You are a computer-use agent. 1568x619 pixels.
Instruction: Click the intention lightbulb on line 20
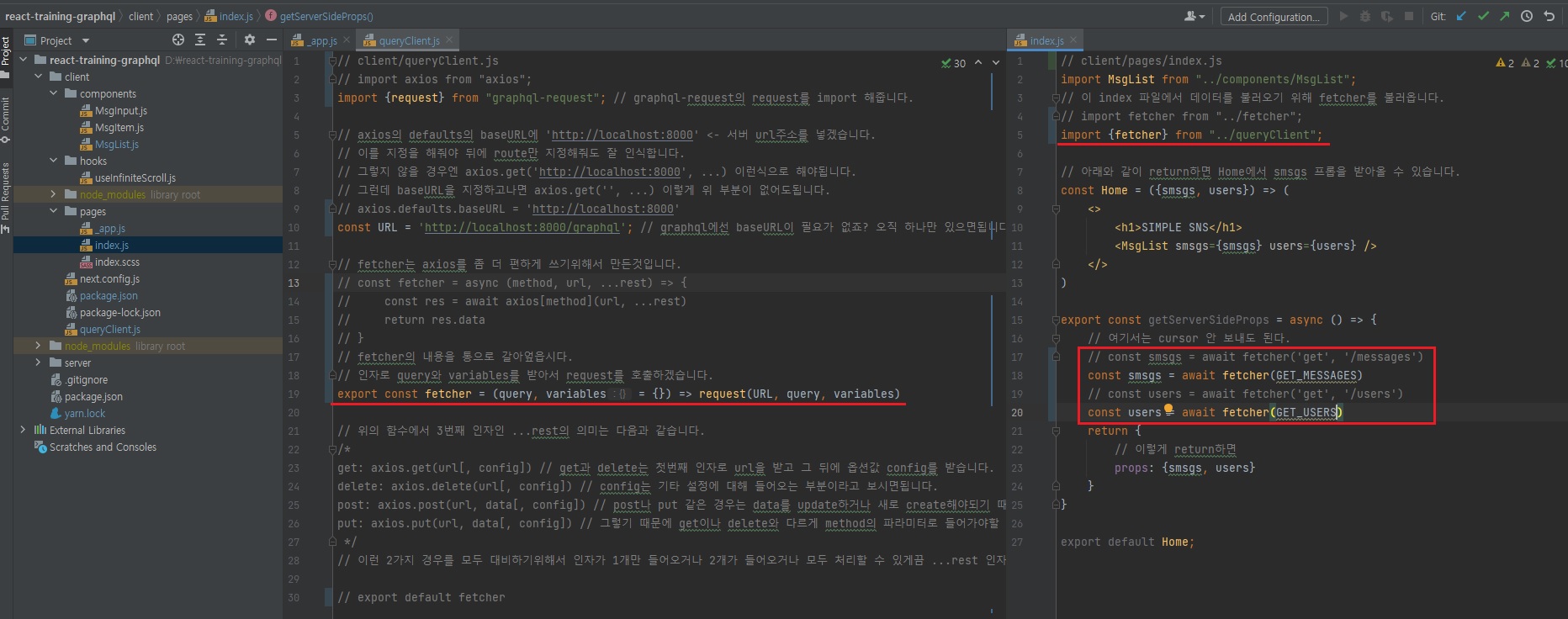pyautogui.click(x=1168, y=410)
